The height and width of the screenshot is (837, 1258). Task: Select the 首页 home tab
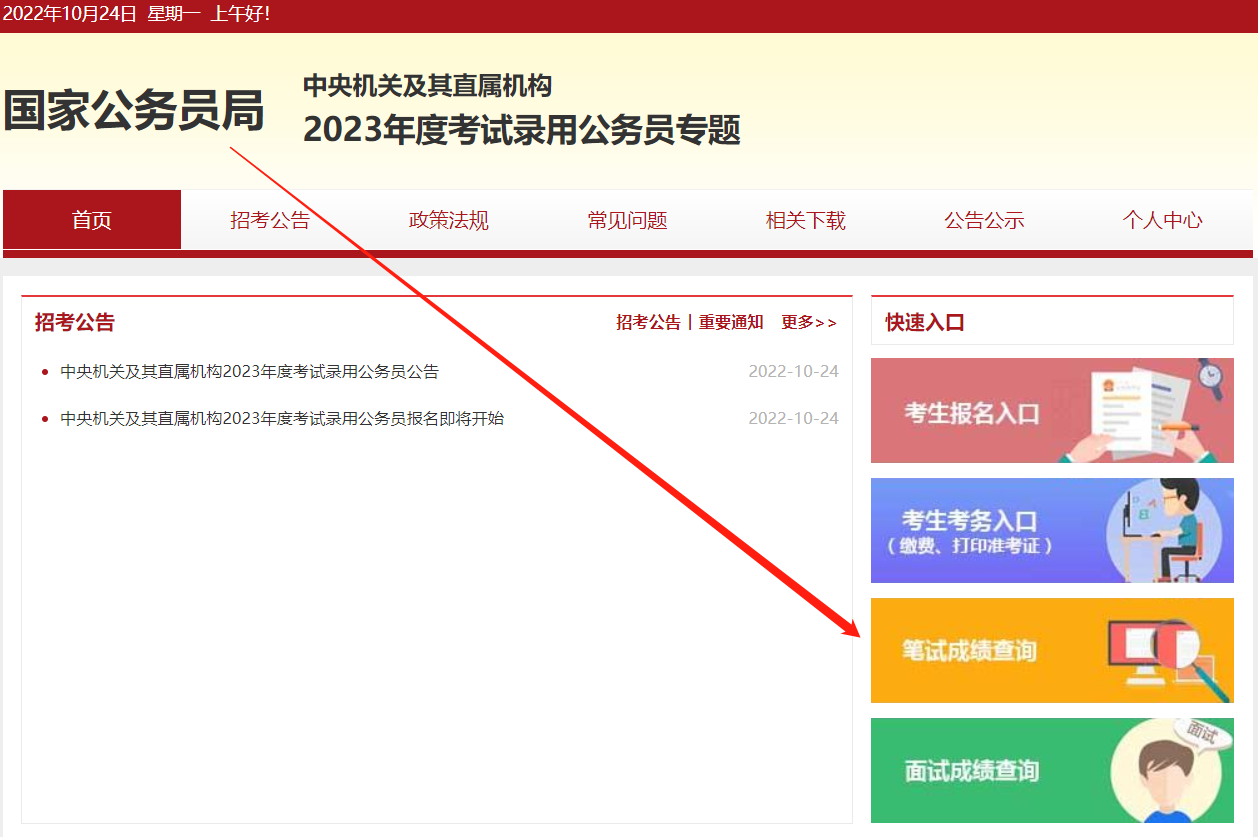pos(91,220)
